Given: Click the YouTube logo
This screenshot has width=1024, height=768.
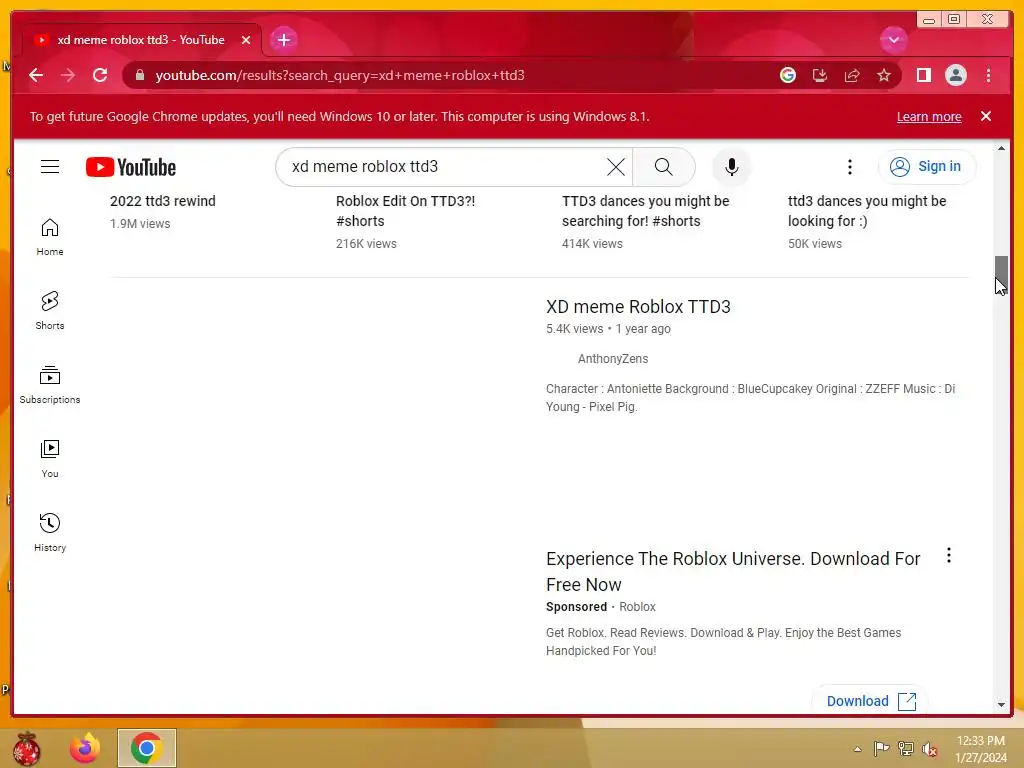Looking at the screenshot, I should click(x=131, y=167).
